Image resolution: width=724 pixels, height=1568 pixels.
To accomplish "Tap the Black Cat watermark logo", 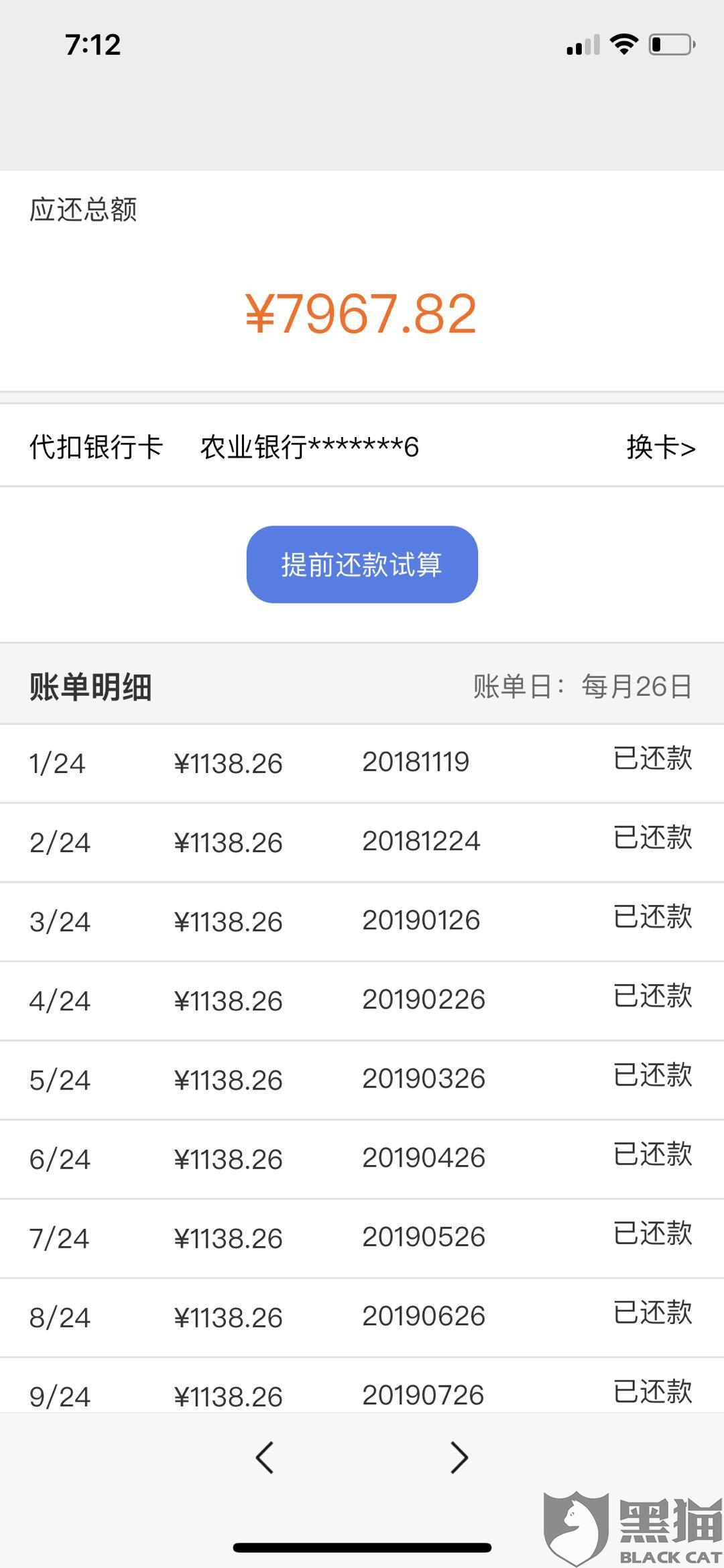I will (631, 1528).
